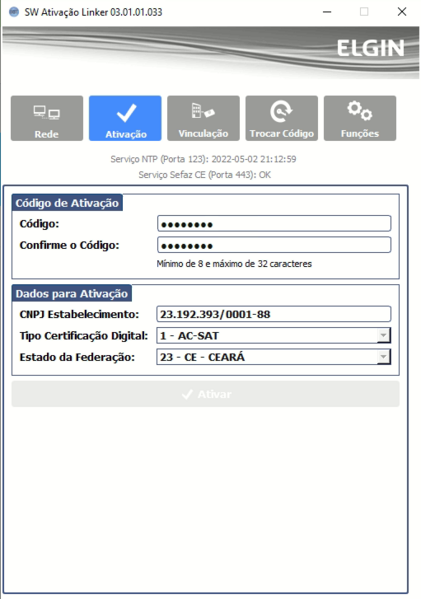The image size is (421, 599).
Task: Click the Código de Ativação heading
Action: point(67,203)
